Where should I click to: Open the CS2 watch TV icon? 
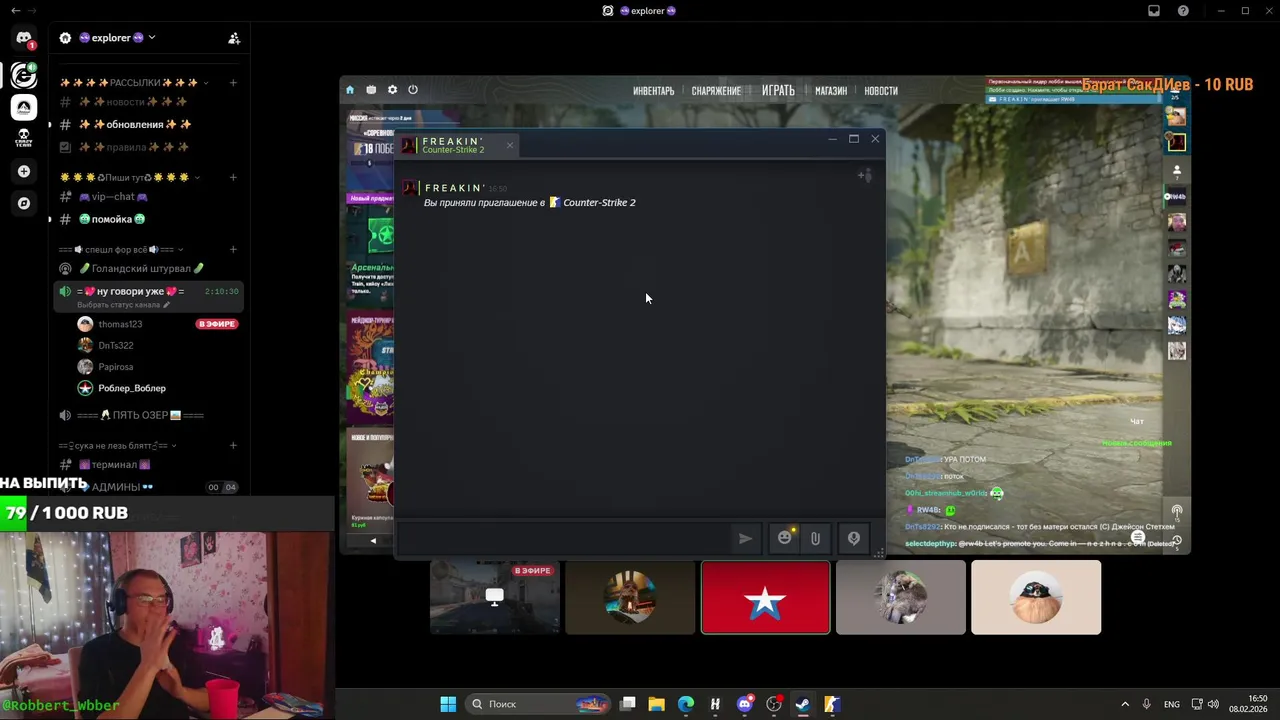371,90
